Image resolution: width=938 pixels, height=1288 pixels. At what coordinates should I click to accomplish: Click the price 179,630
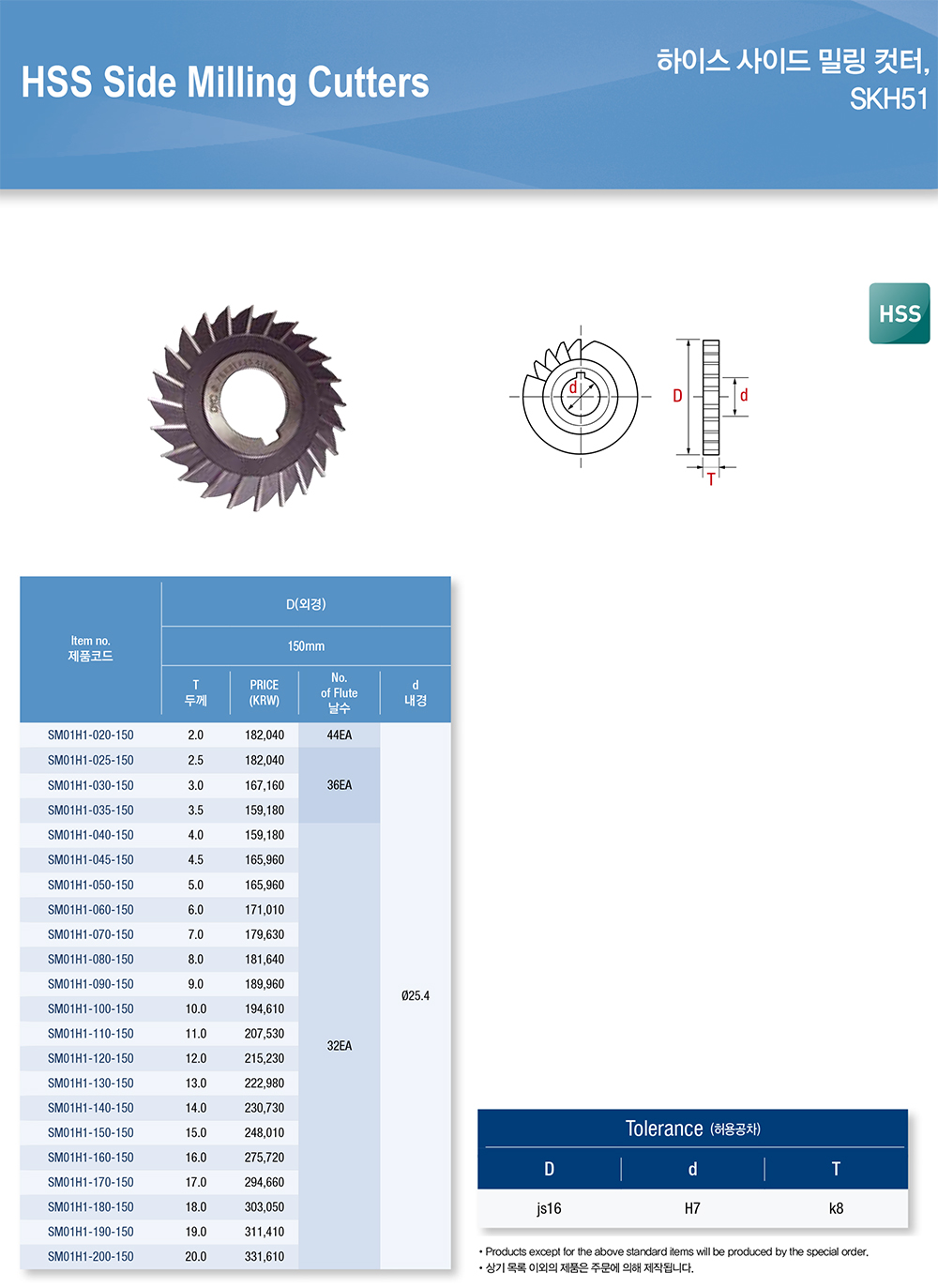click(265, 934)
